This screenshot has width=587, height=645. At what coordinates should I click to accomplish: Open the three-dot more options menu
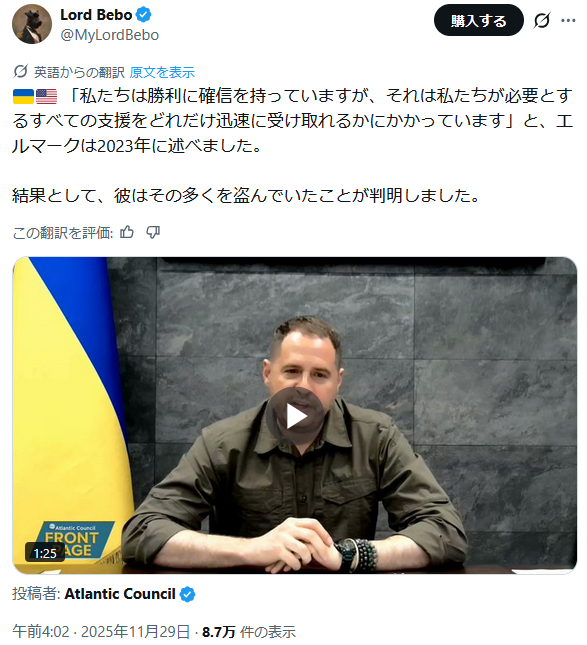[568, 20]
